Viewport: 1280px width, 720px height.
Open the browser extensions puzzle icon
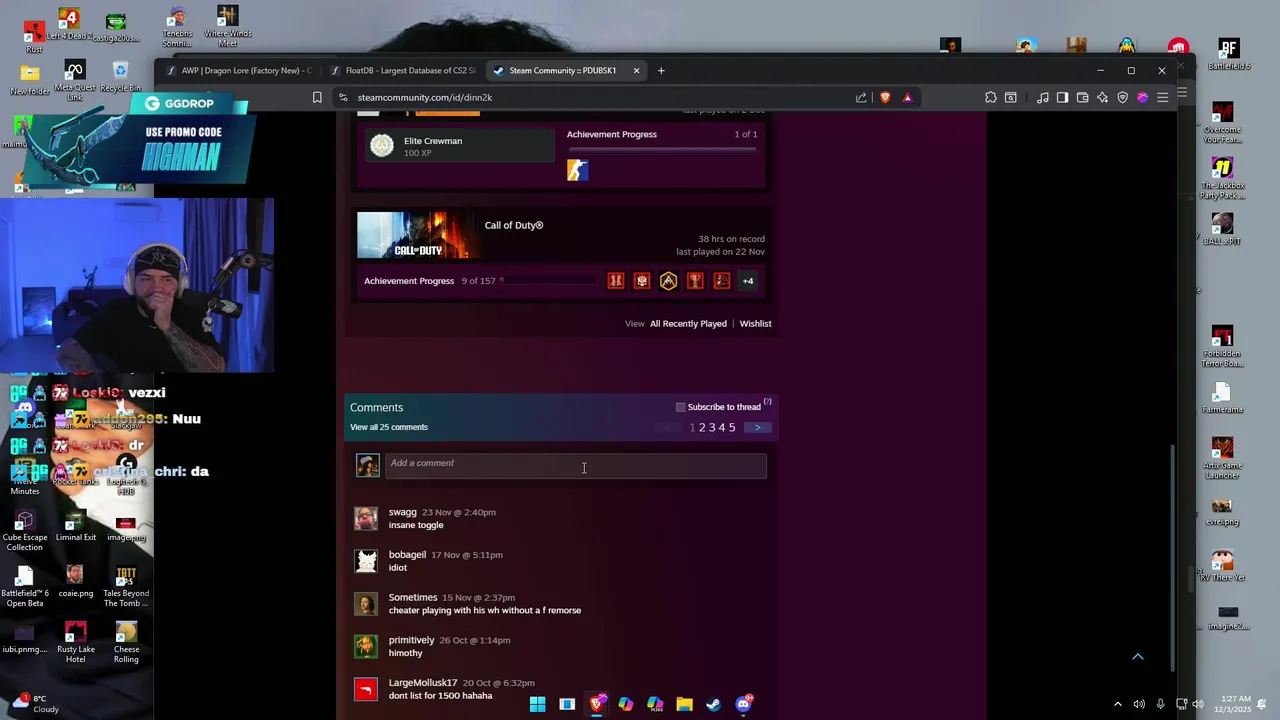(x=990, y=97)
